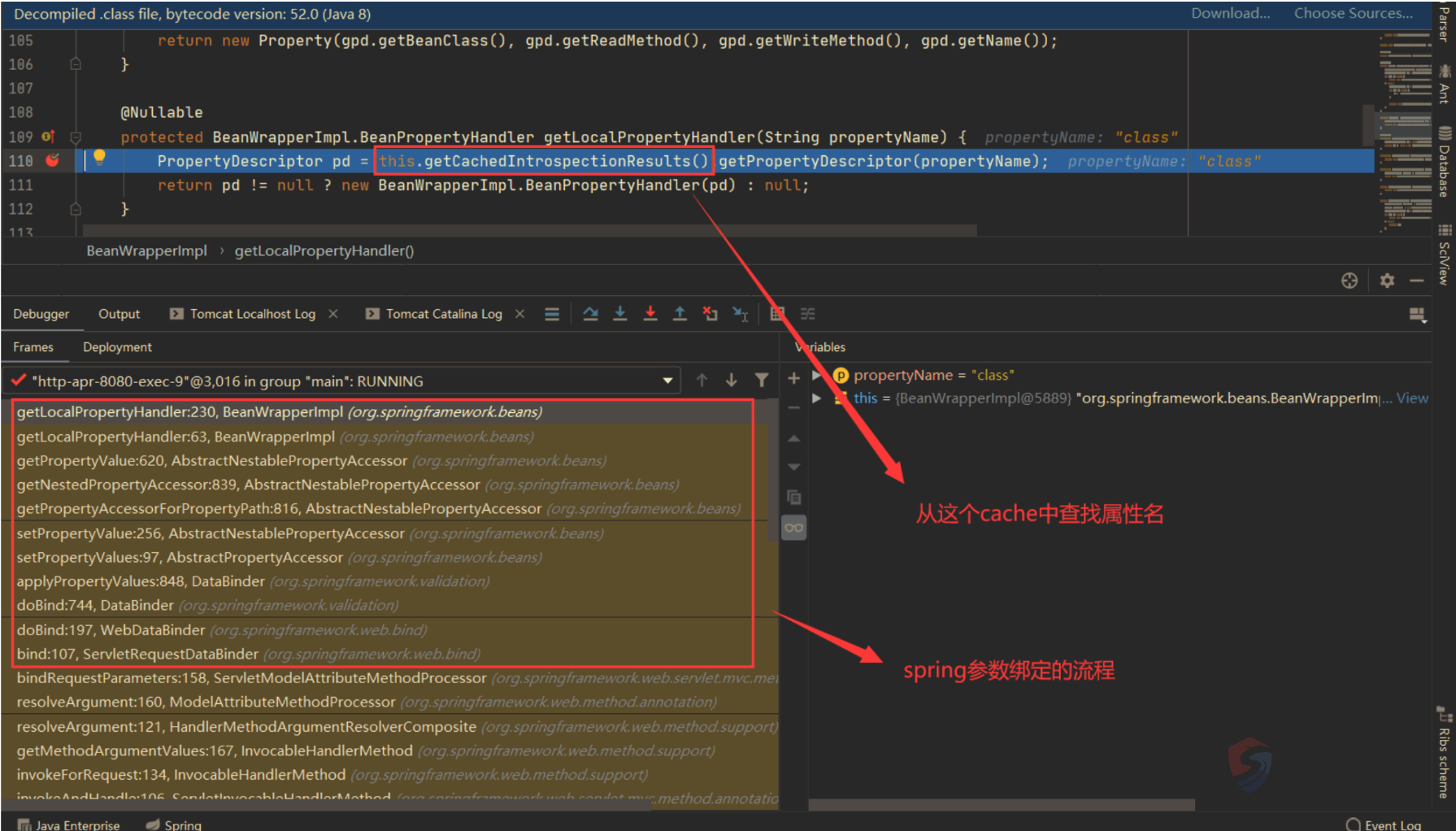Switch to the Deployment tab
This screenshot has height=831, width=1456.
(117, 347)
